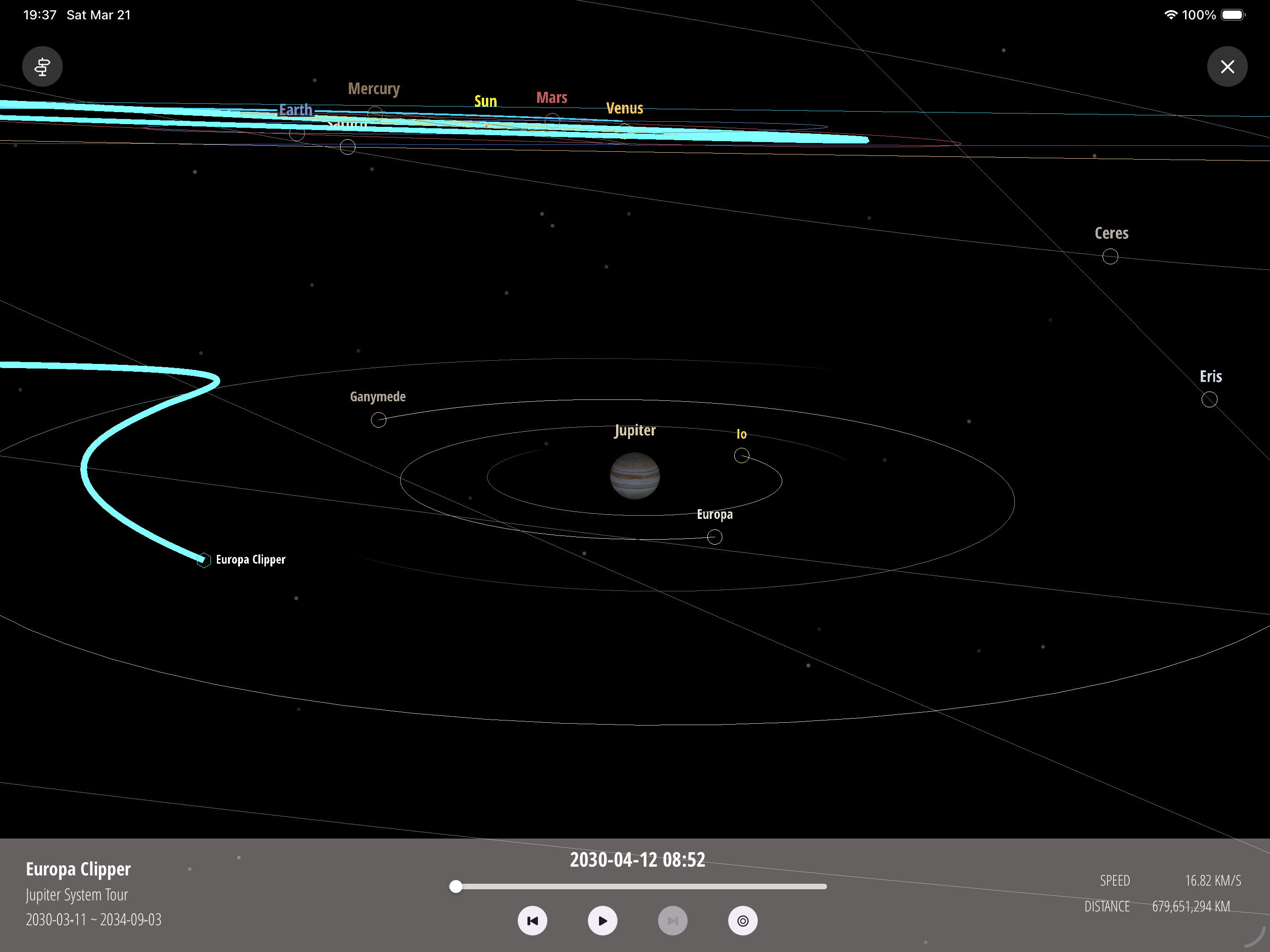Select the Earth label

295,110
